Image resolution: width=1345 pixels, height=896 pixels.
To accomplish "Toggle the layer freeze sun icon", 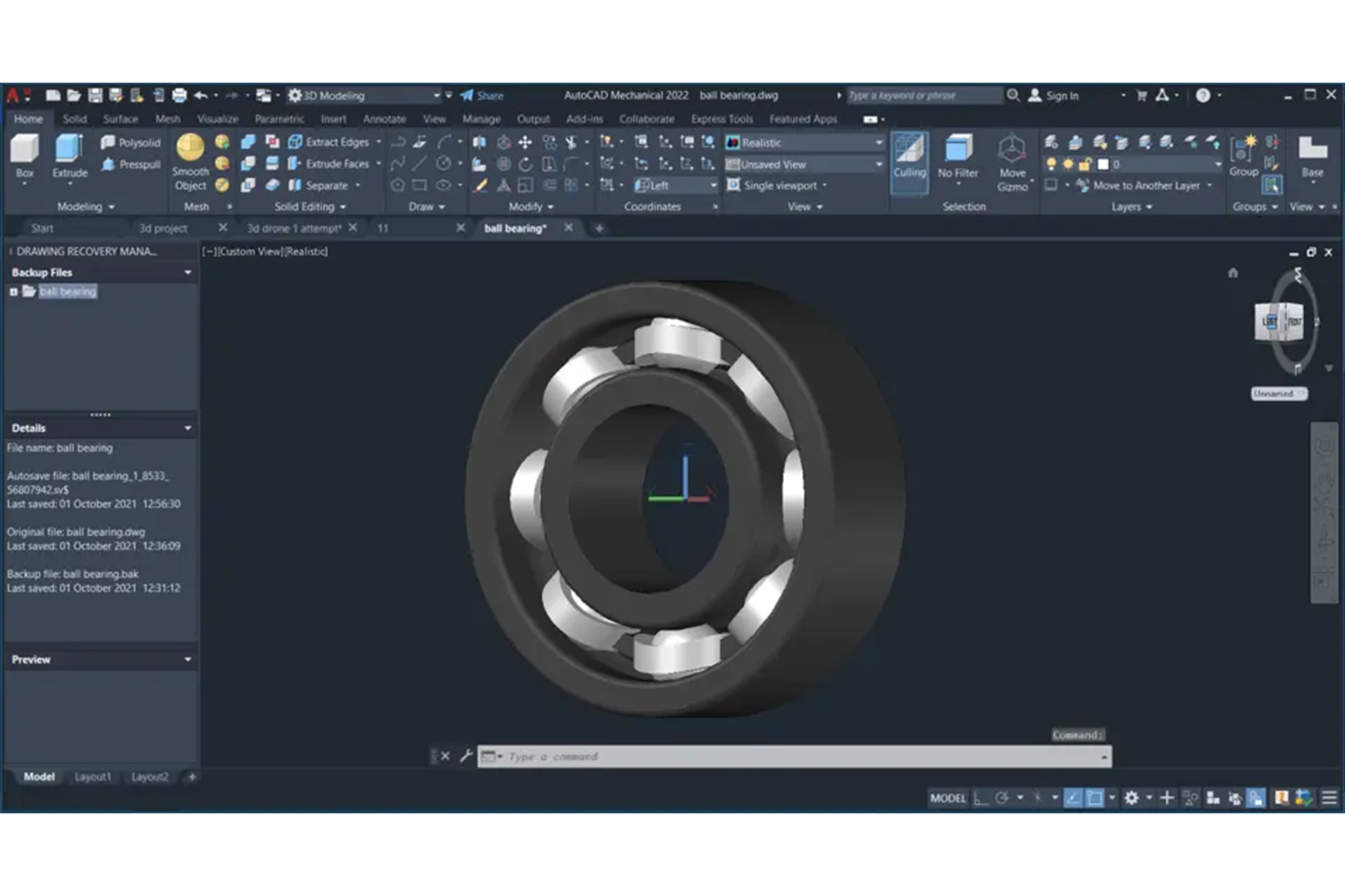I will coord(1068,164).
